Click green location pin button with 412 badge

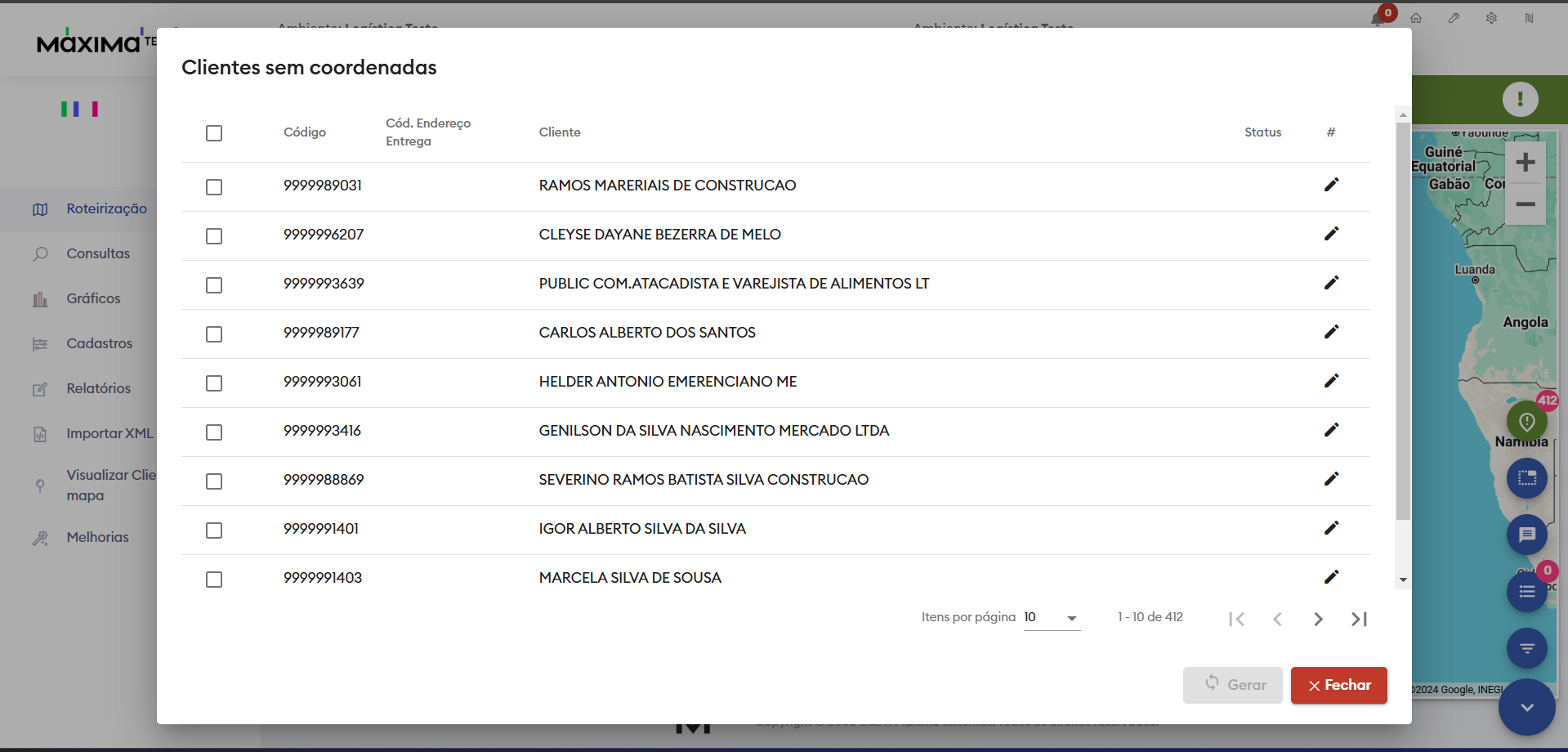[x=1526, y=421]
